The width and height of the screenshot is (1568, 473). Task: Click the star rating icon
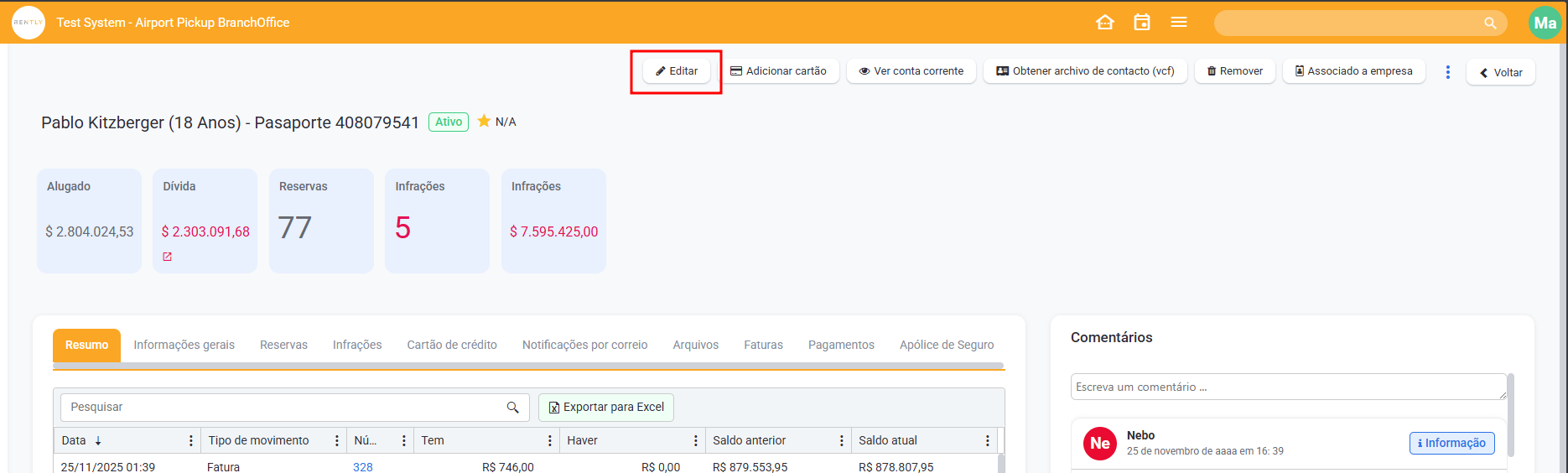(484, 122)
